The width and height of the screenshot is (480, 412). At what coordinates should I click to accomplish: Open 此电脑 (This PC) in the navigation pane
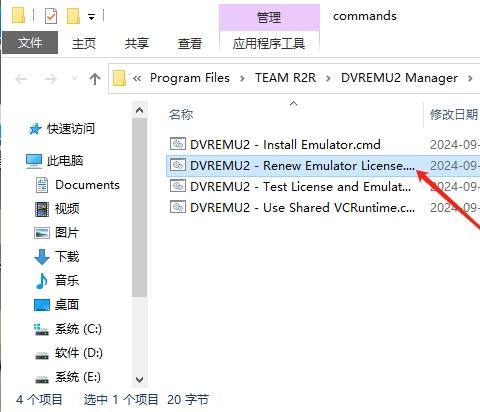click(65, 161)
